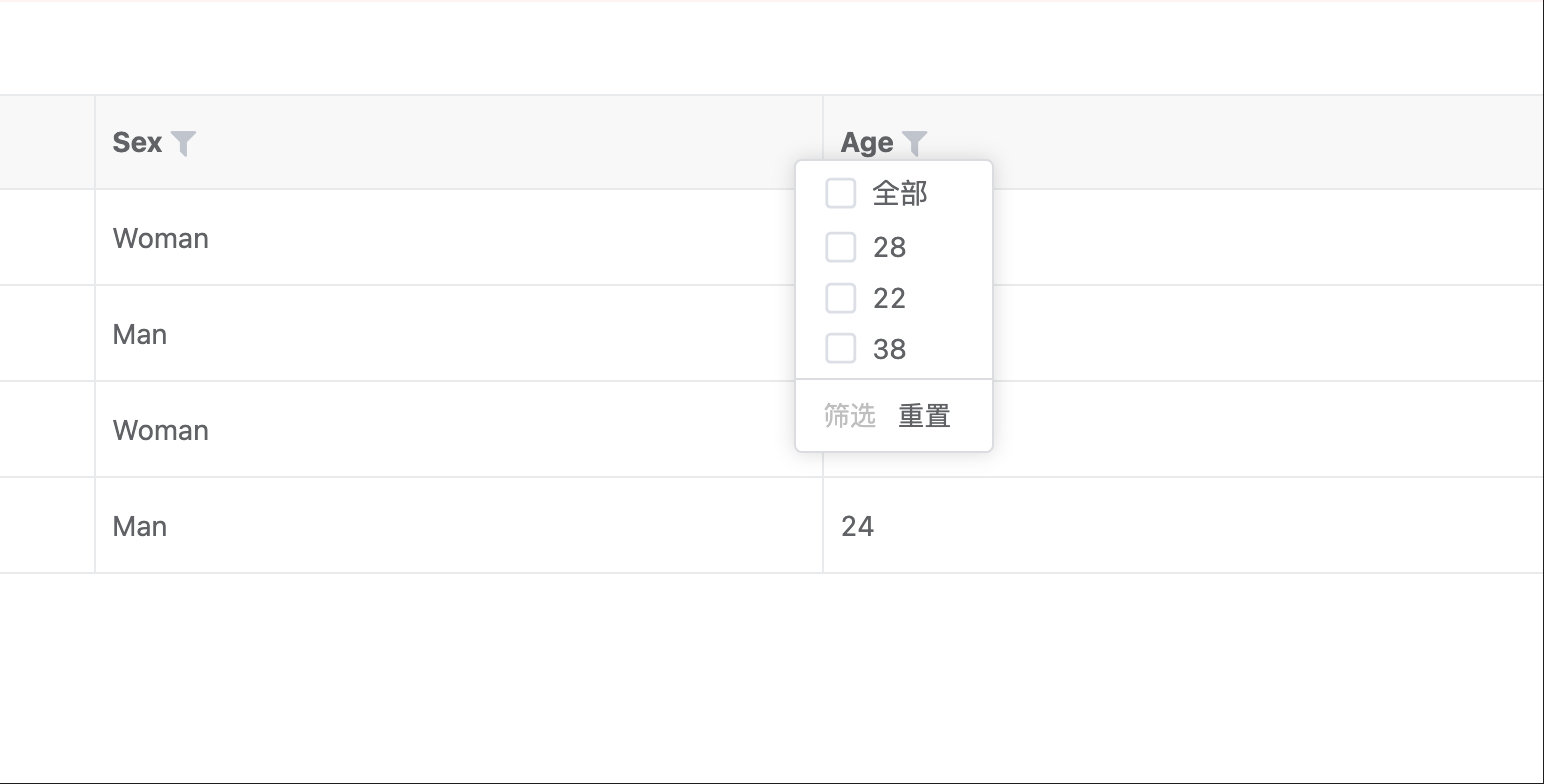
Task: Click the Age column header label
Action: tap(866, 143)
